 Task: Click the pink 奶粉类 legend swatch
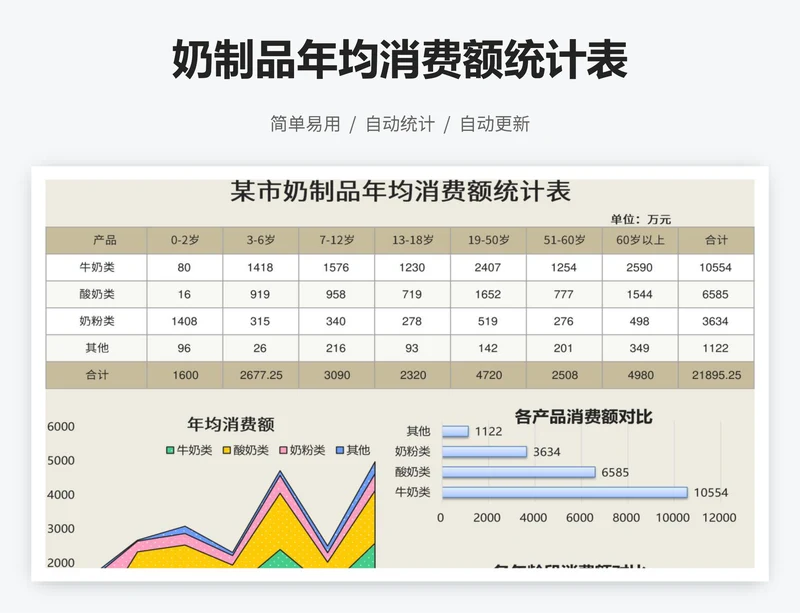[x=284, y=450]
